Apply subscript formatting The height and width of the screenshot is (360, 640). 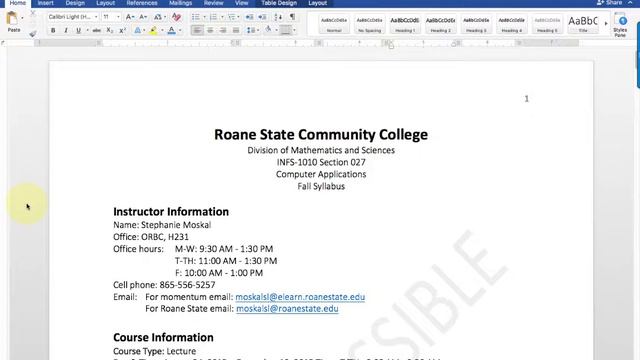pos(109,31)
